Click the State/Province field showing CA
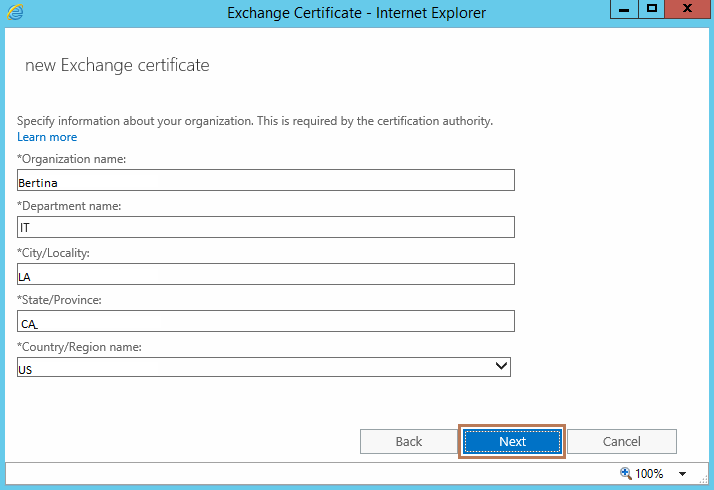This screenshot has width=714, height=490. (x=266, y=321)
